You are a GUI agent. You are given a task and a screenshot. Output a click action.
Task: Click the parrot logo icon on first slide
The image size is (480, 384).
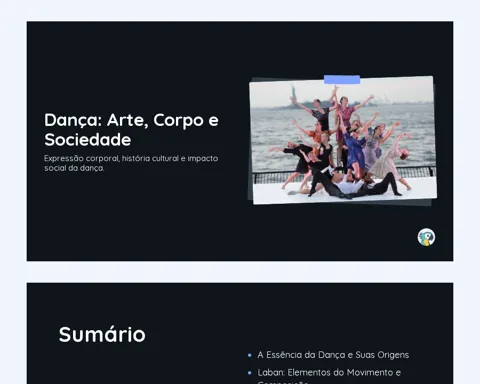pos(426,237)
